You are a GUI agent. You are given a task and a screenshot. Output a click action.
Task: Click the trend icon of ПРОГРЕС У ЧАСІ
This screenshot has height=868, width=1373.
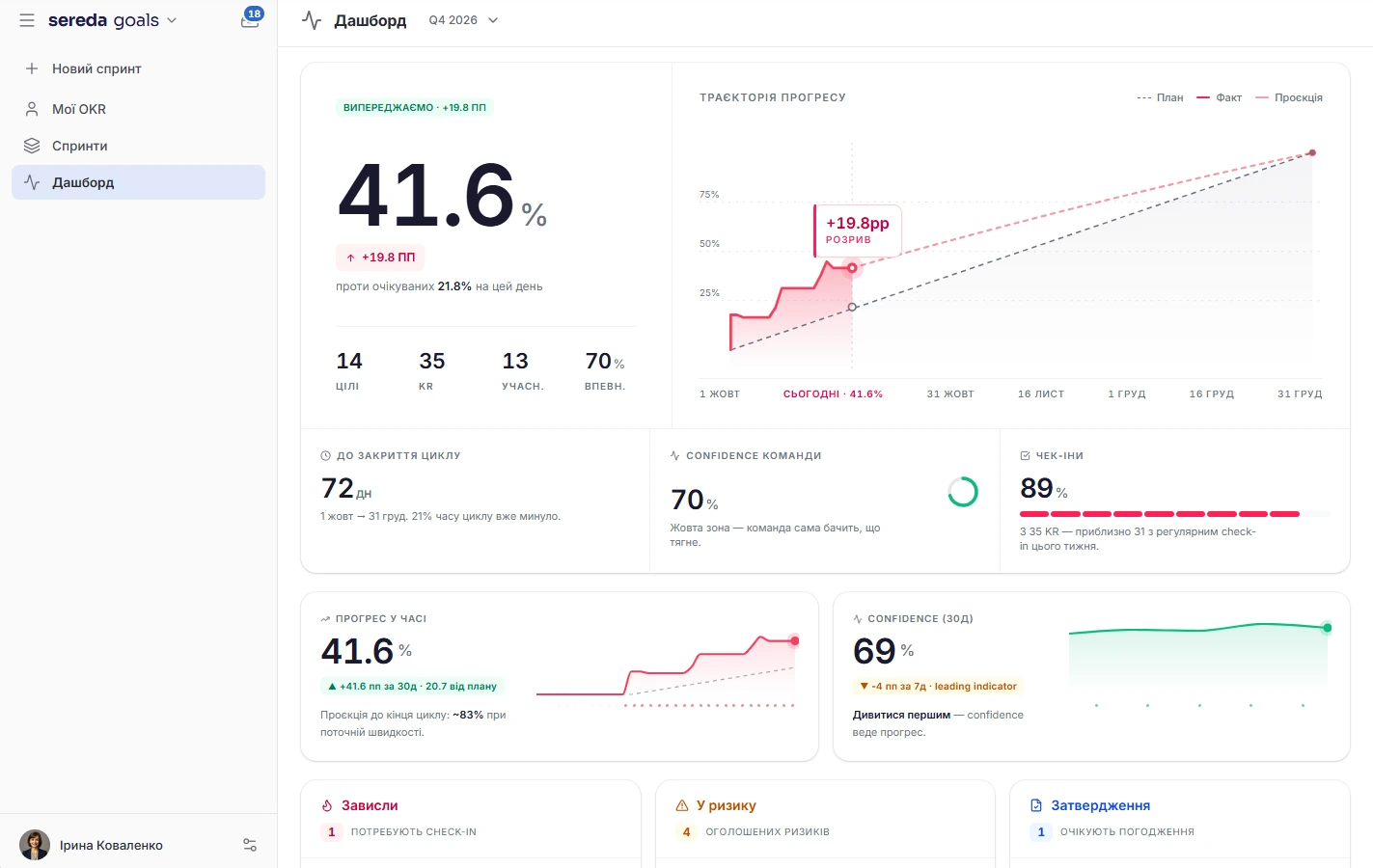click(325, 619)
